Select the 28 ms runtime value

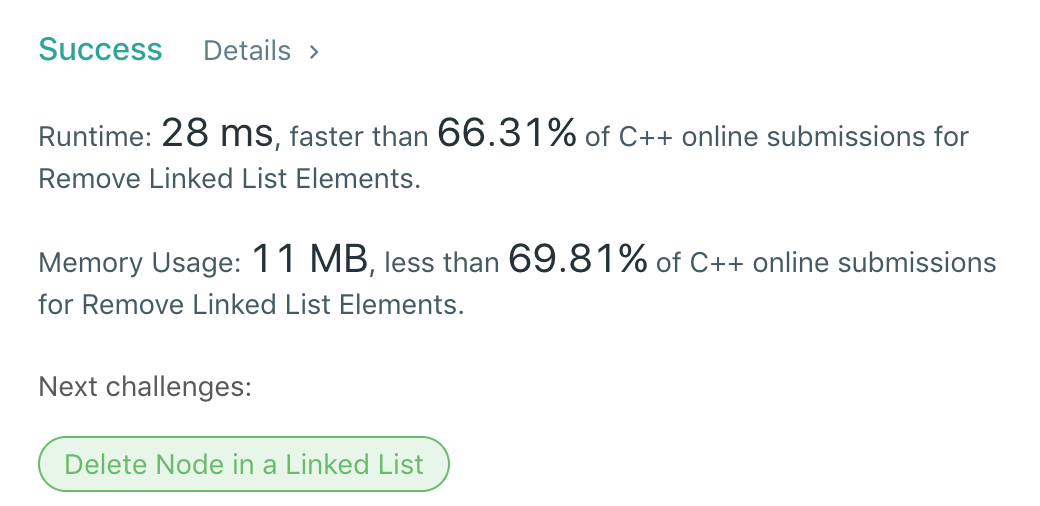pyautogui.click(x=216, y=134)
